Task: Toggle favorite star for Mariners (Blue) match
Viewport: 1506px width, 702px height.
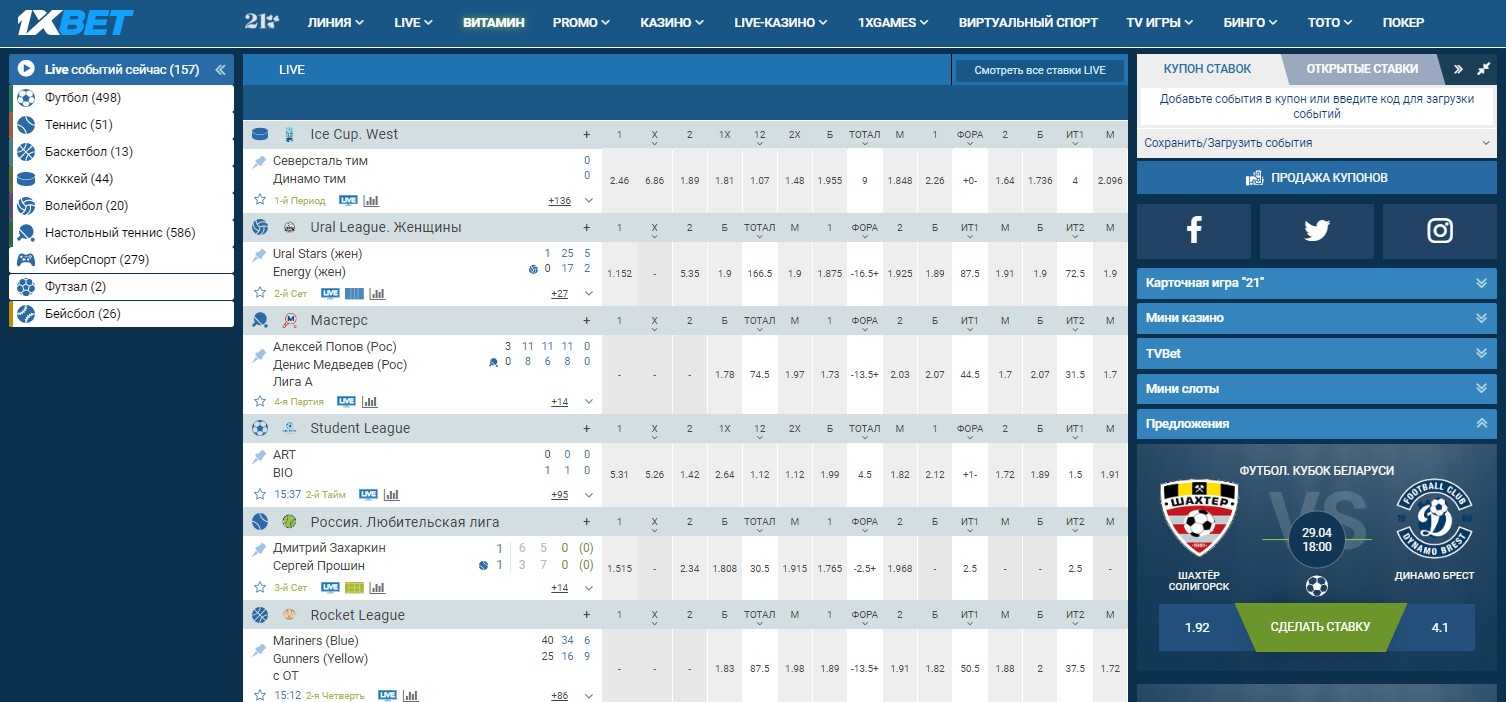Action: [260, 695]
